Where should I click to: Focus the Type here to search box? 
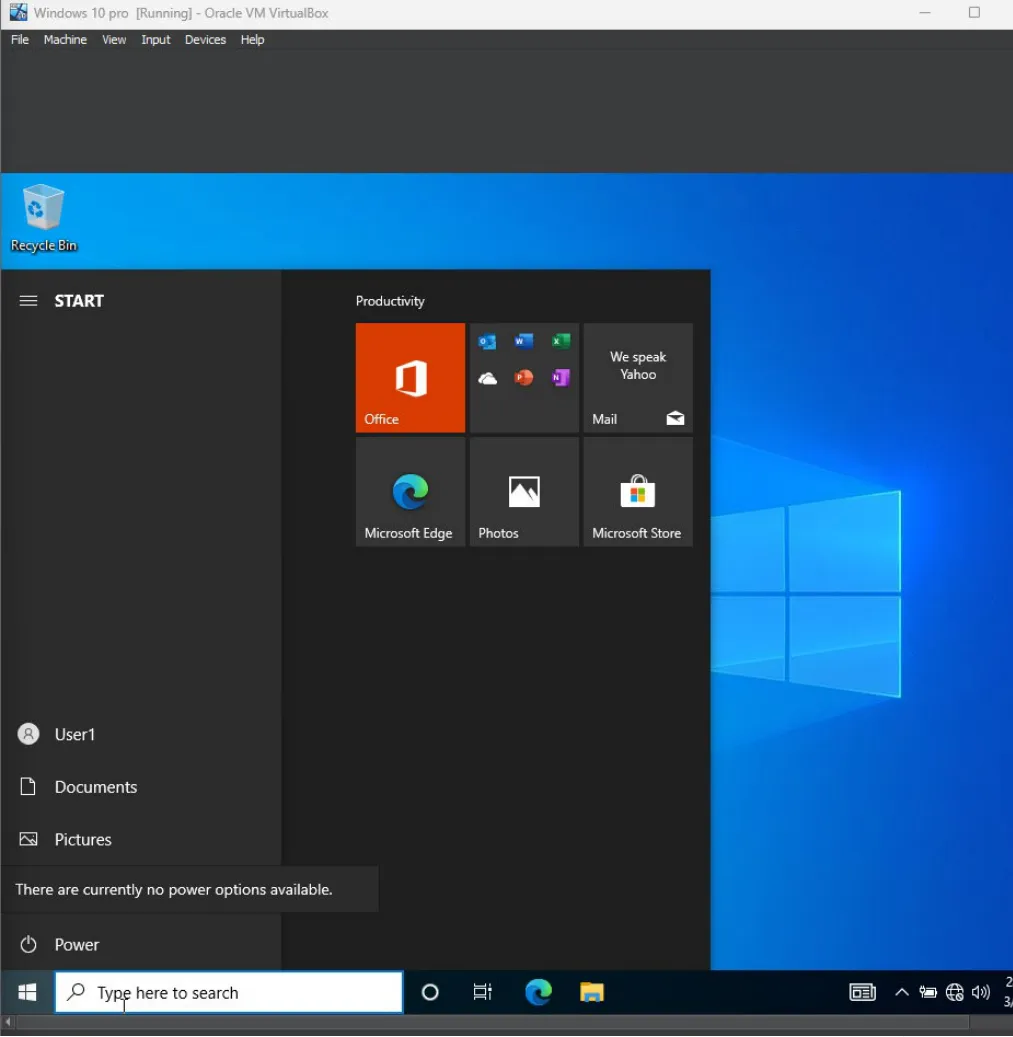tap(229, 992)
